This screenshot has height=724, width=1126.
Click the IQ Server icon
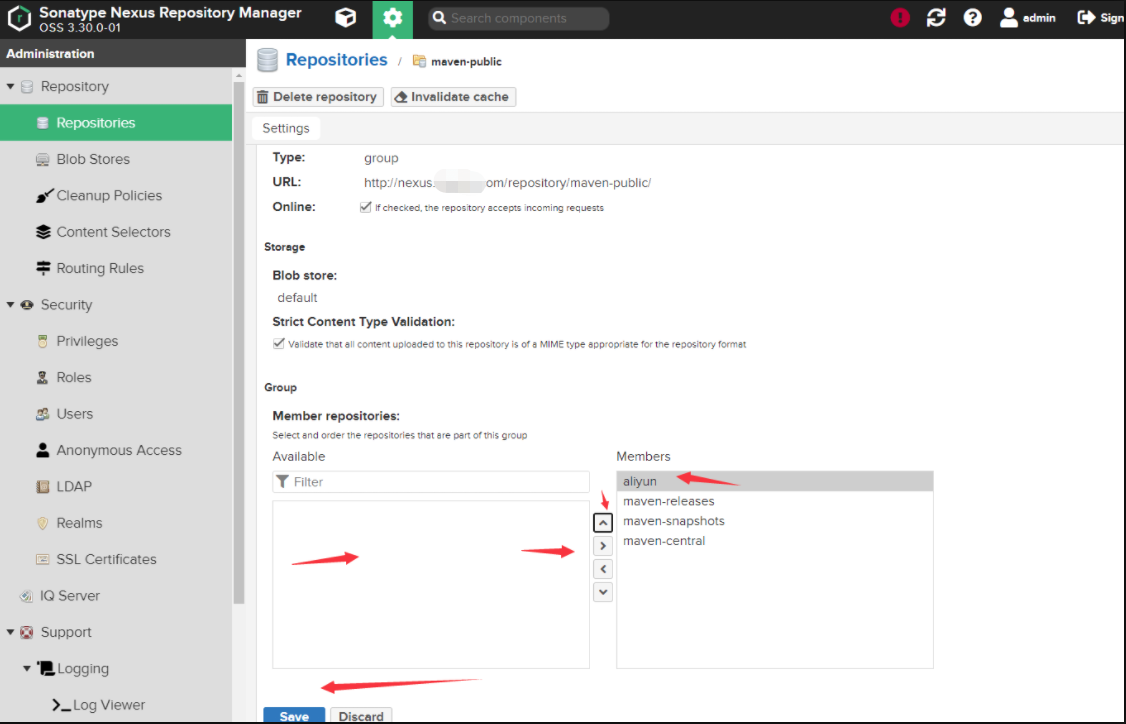click(27, 595)
